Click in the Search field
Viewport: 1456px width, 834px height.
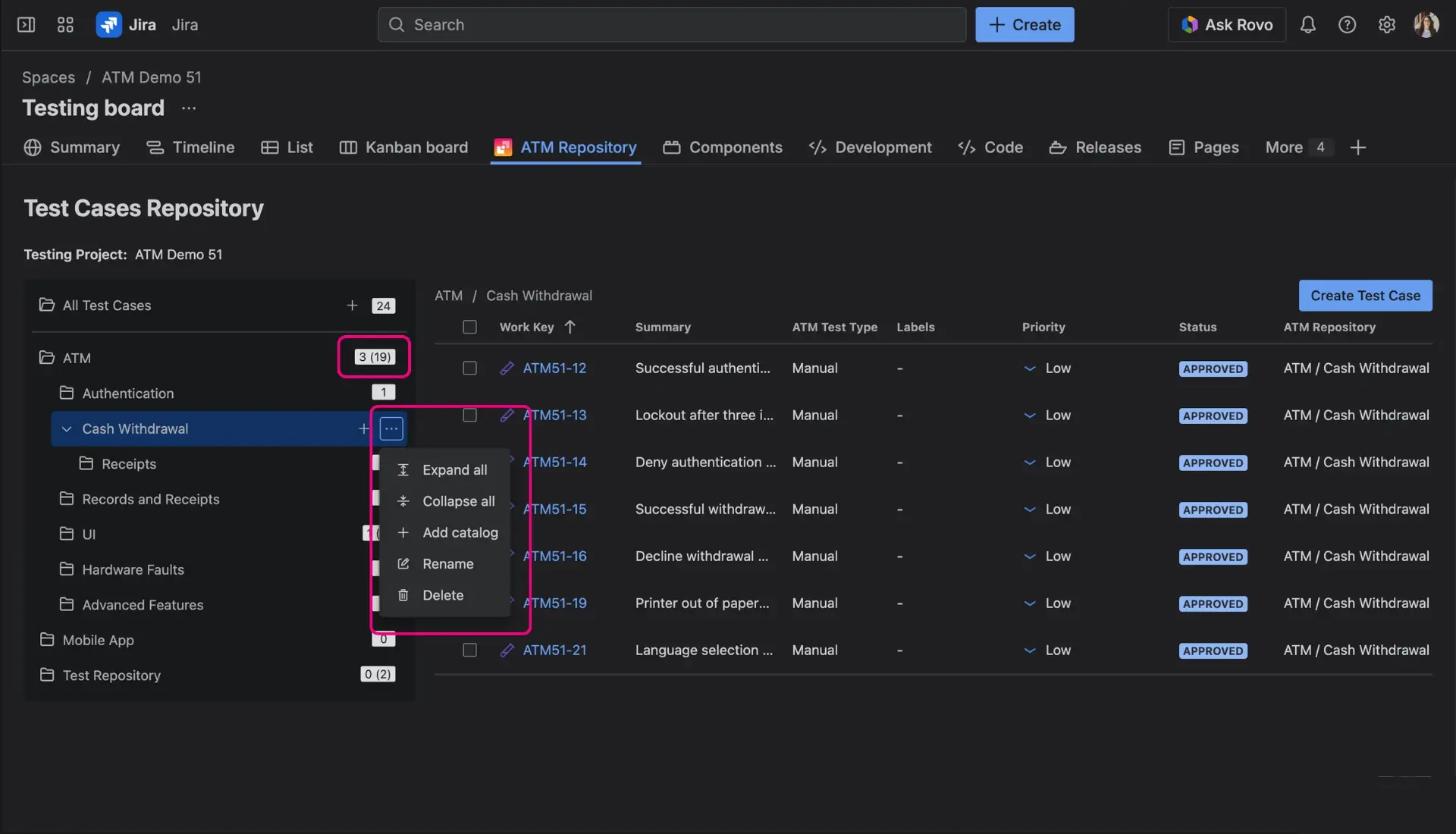click(672, 25)
